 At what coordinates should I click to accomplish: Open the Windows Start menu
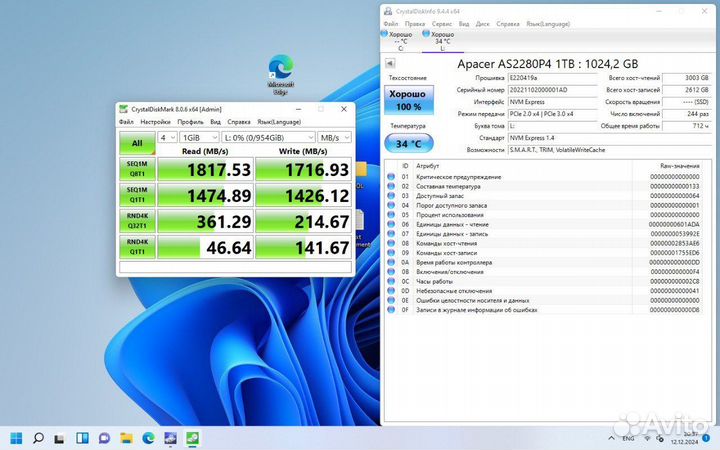coord(16,438)
